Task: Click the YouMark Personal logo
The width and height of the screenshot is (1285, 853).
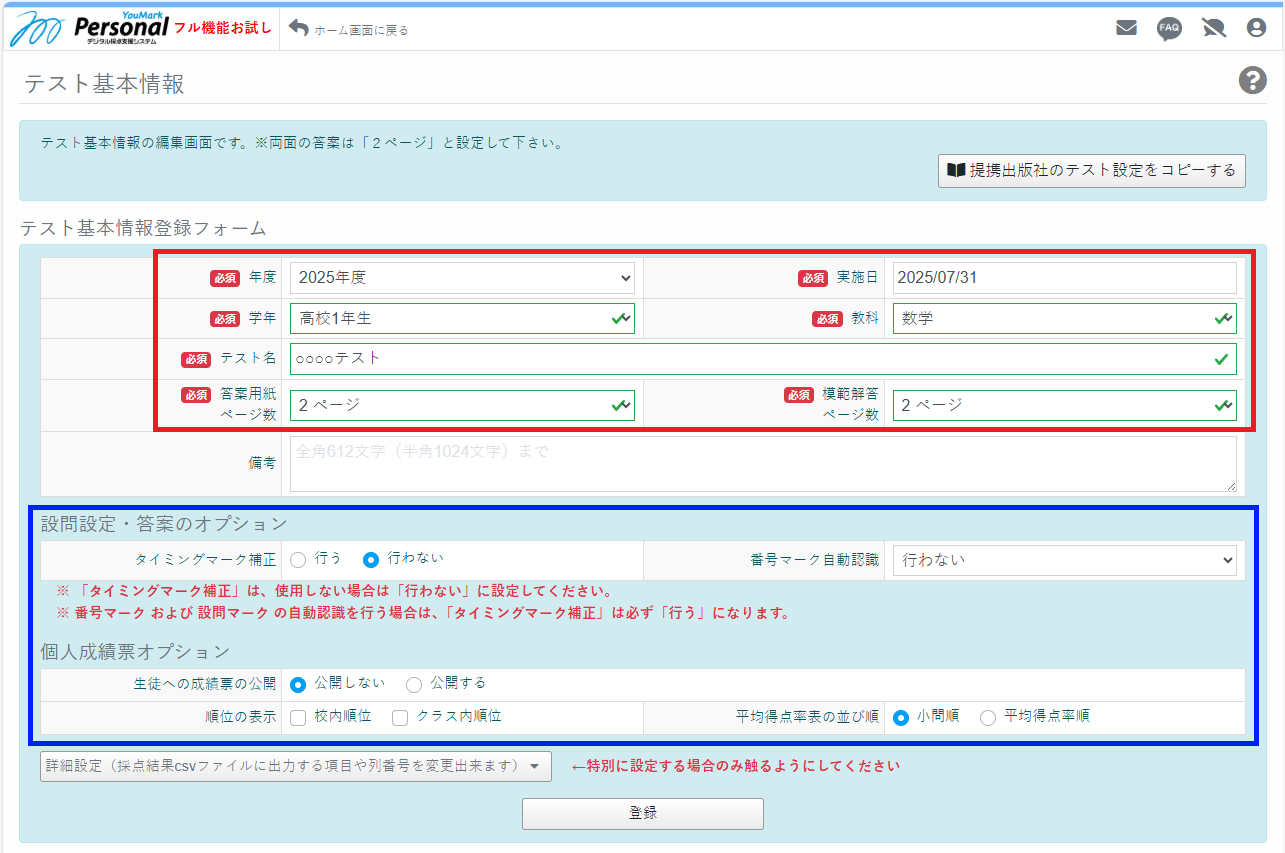Action: 90,28
